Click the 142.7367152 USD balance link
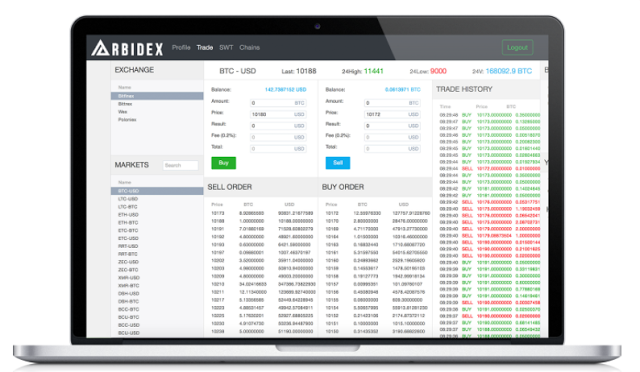Viewport: 640px width, 372px height. point(285,89)
